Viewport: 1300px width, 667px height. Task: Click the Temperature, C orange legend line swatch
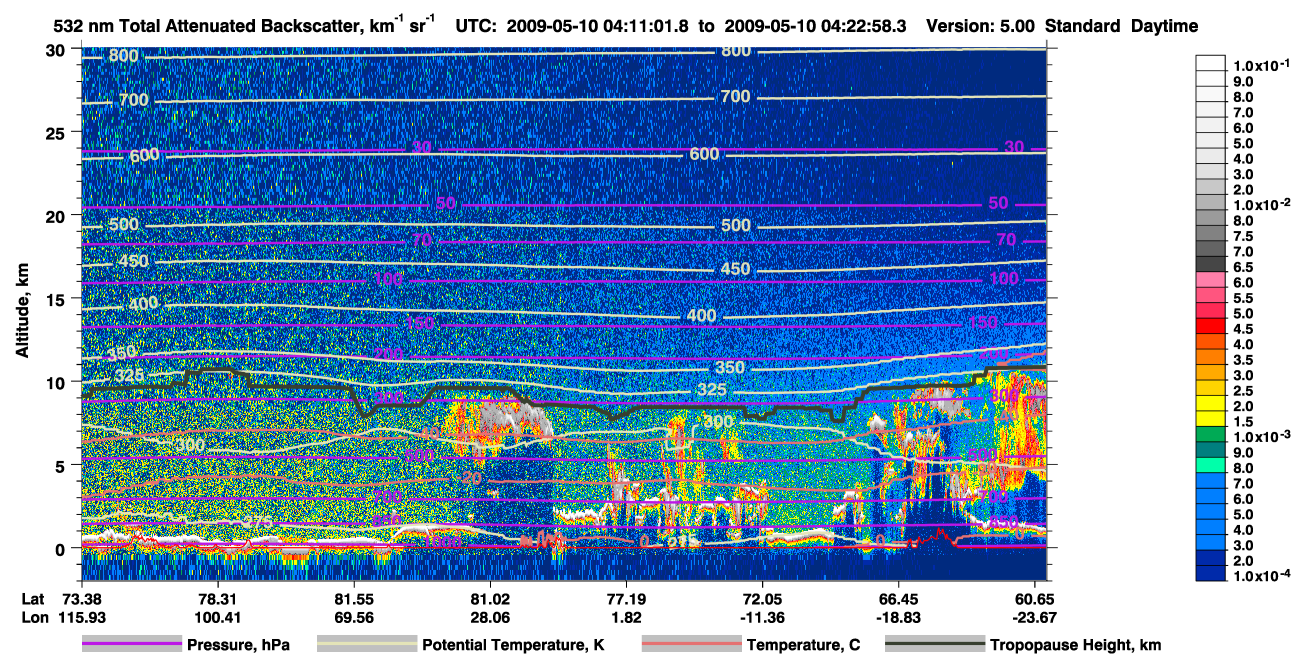[x=691, y=645]
